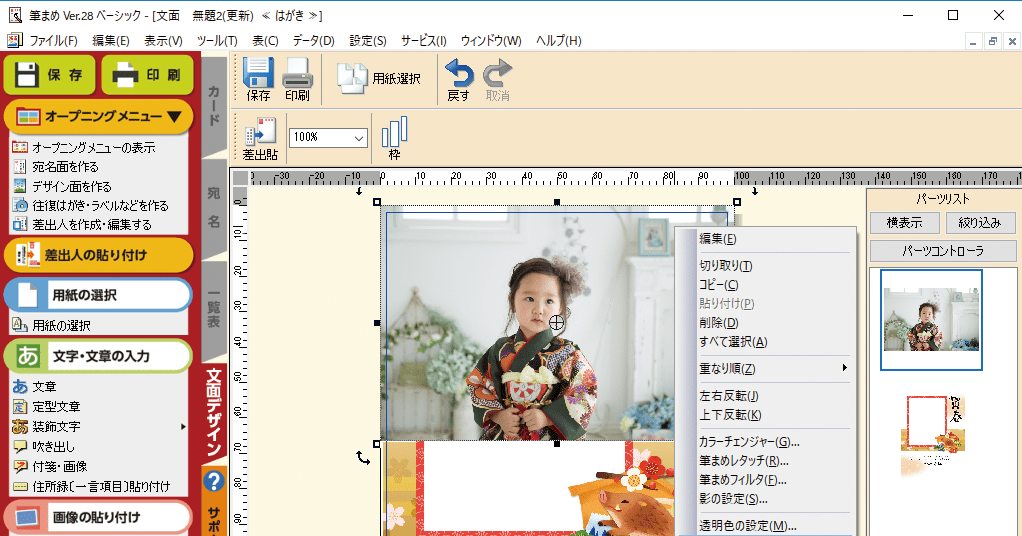Switch to the 一覧表 vertical tab
Image resolution: width=1022 pixels, height=536 pixels.
(x=214, y=310)
